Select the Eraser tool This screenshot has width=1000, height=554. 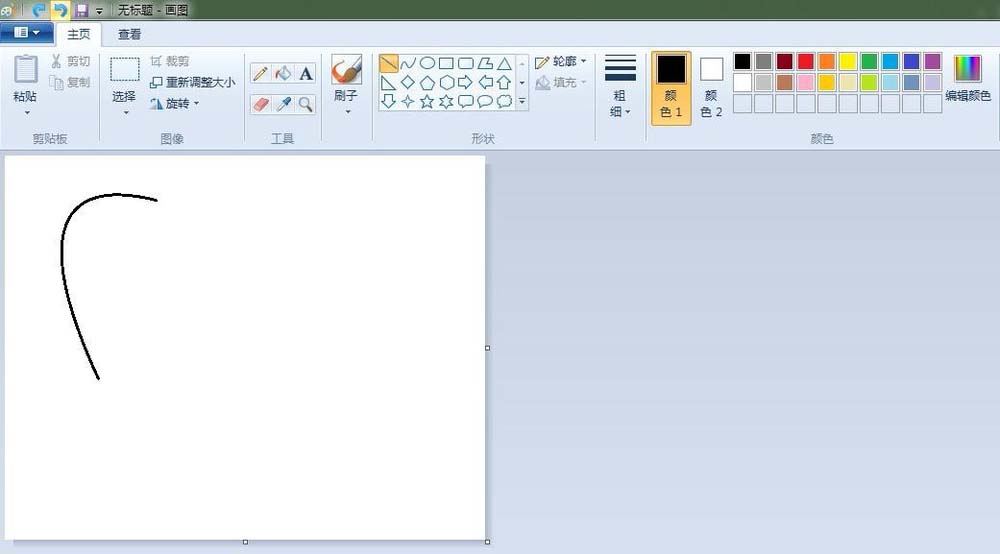(x=260, y=104)
